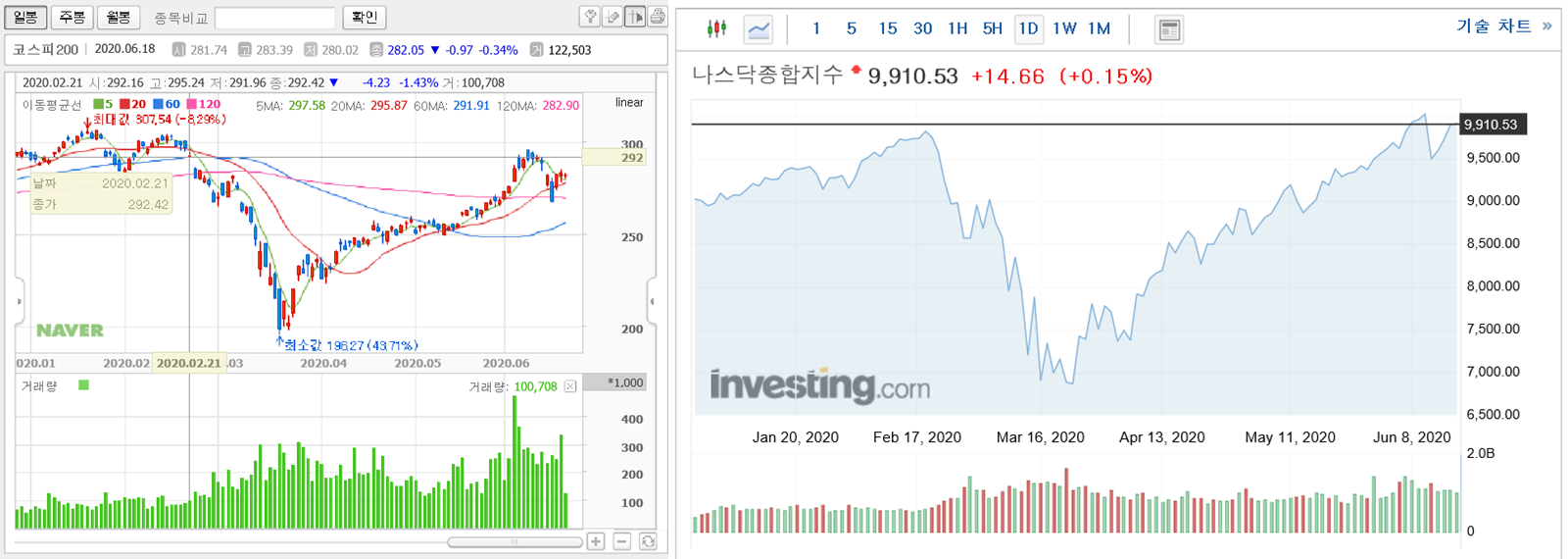Screen dimensions: 1568x559
Task: Choose the 1H interval
Action: [x=957, y=28]
